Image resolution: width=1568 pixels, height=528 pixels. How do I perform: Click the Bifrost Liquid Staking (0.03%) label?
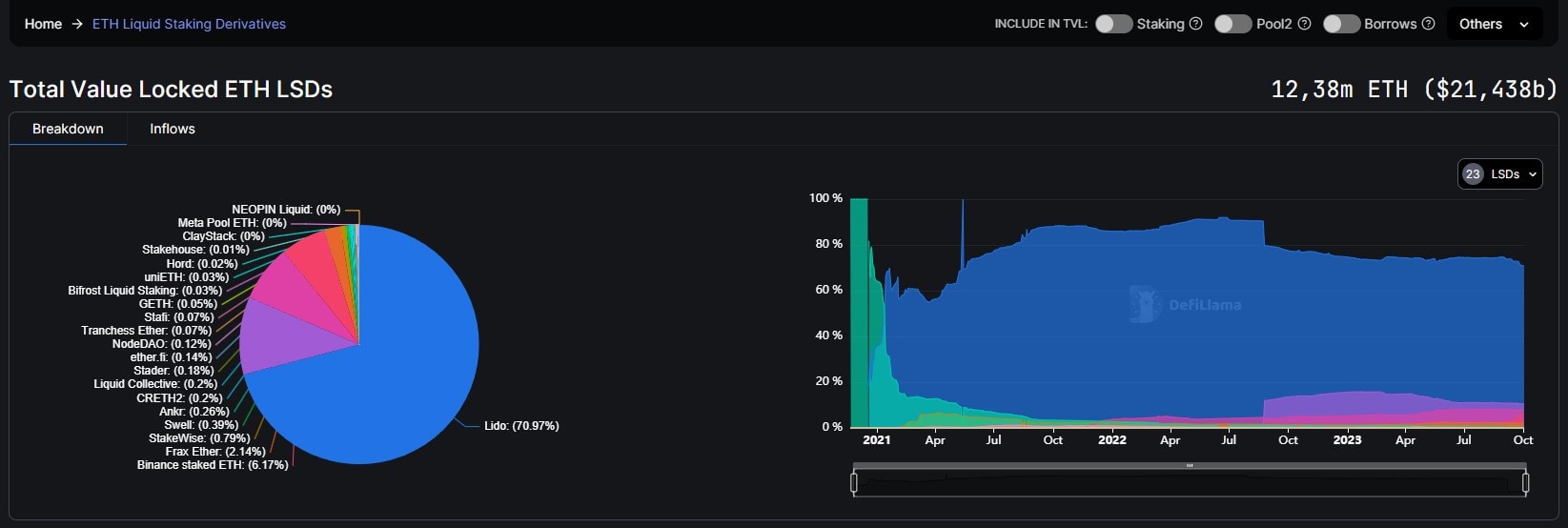pyautogui.click(x=145, y=291)
